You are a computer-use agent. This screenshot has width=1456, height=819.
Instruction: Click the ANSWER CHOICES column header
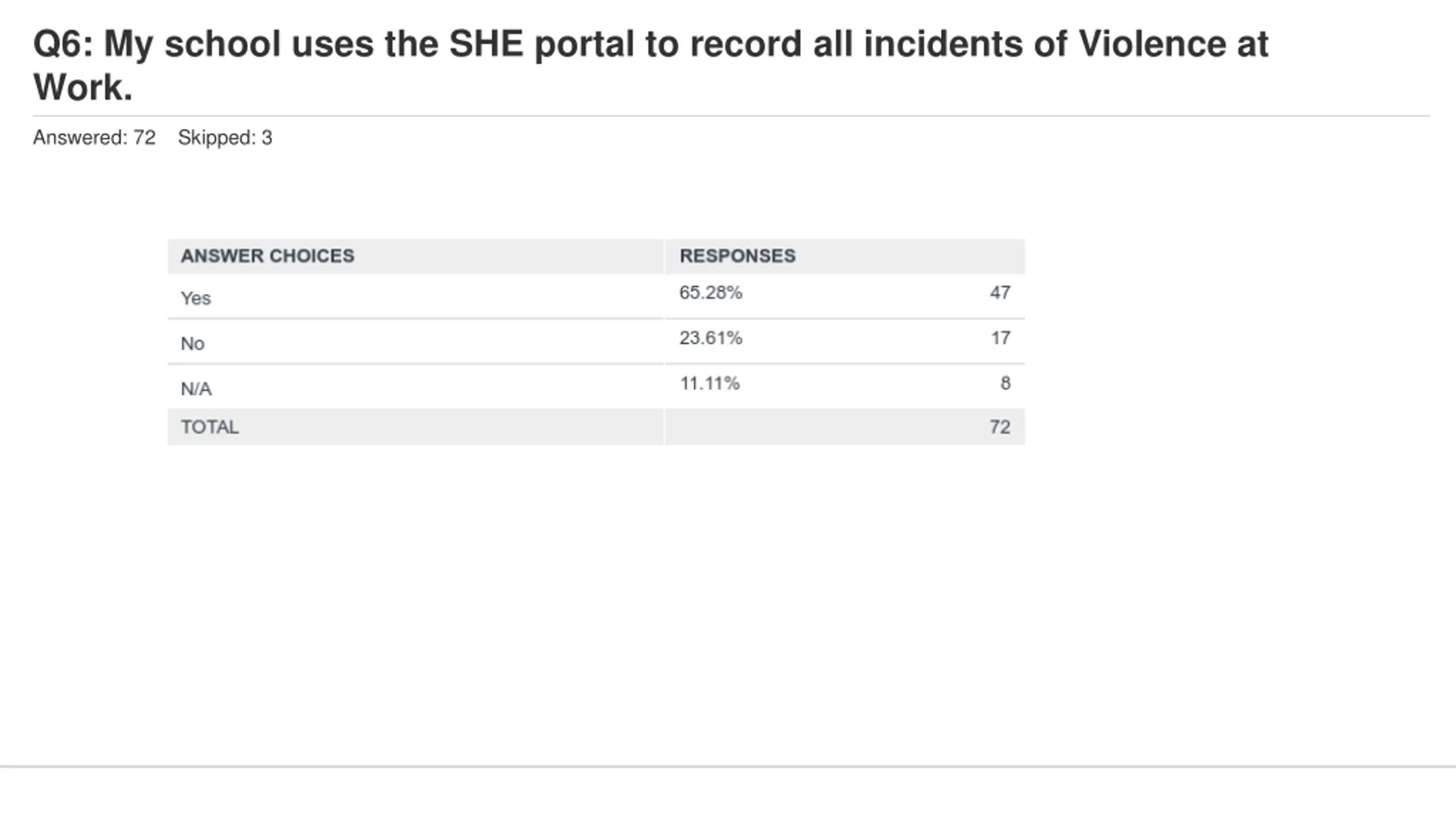(x=267, y=256)
